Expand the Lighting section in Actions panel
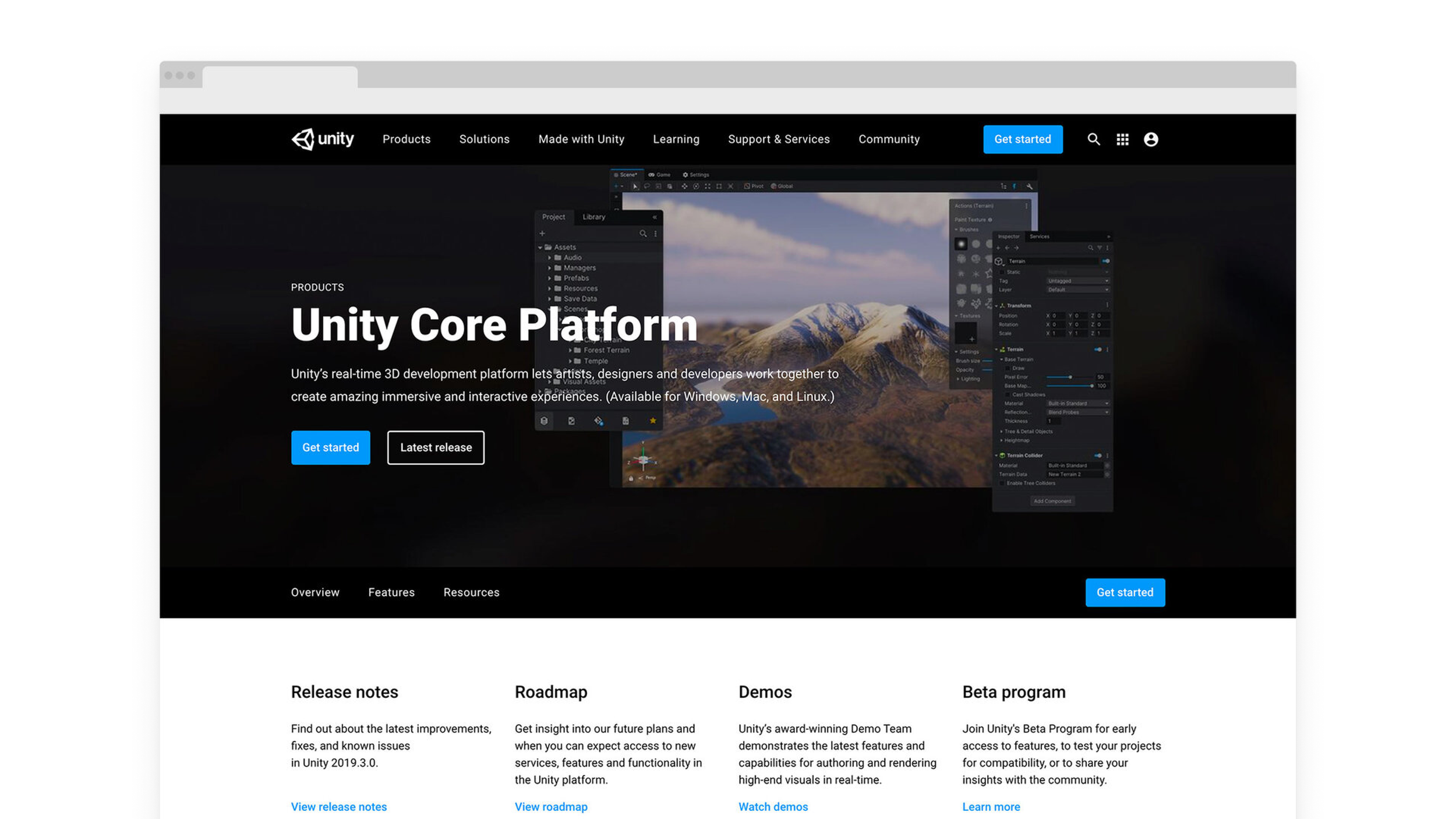 [958, 379]
